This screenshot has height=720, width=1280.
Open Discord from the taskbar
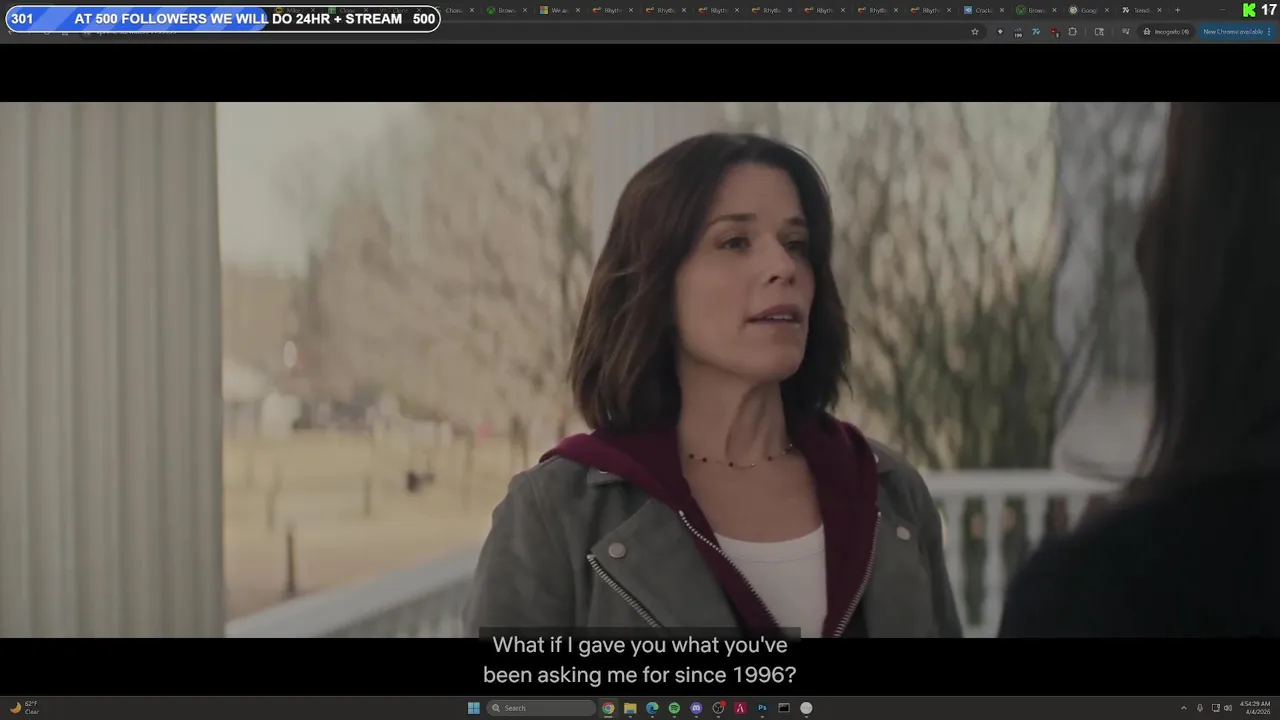point(696,708)
